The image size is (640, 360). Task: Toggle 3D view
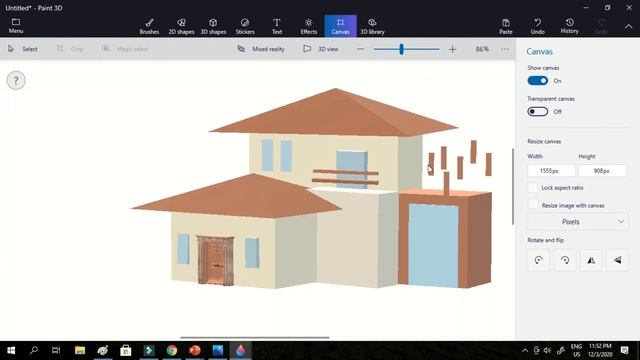[x=321, y=49]
